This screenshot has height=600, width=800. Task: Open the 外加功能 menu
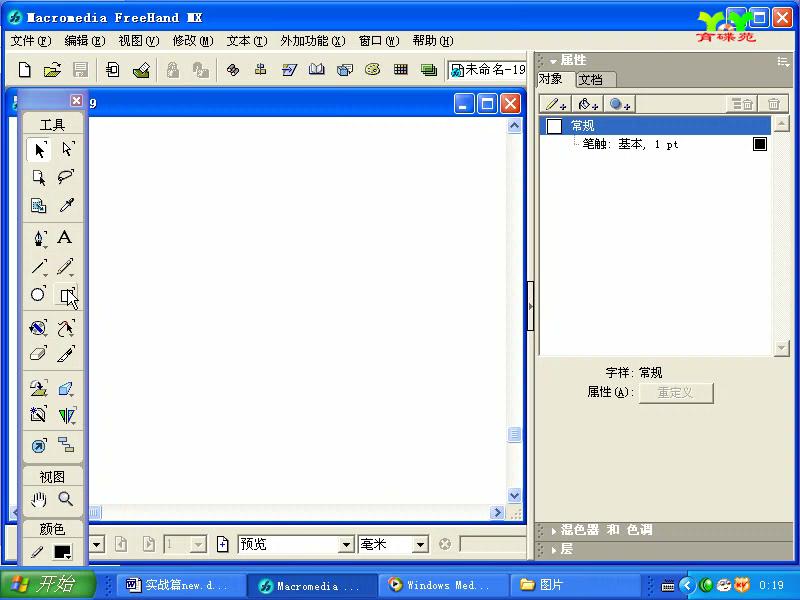click(313, 40)
